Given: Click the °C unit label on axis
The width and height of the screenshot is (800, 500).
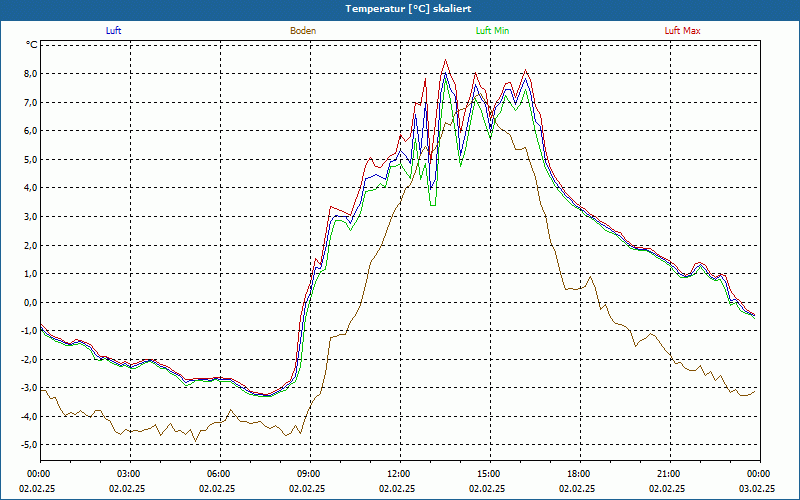Looking at the screenshot, I should (x=32, y=45).
